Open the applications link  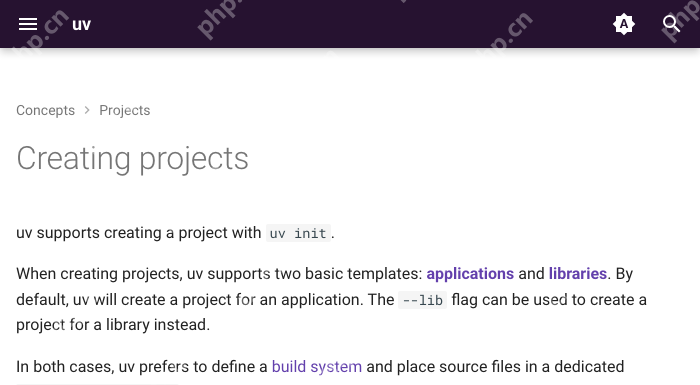click(470, 273)
